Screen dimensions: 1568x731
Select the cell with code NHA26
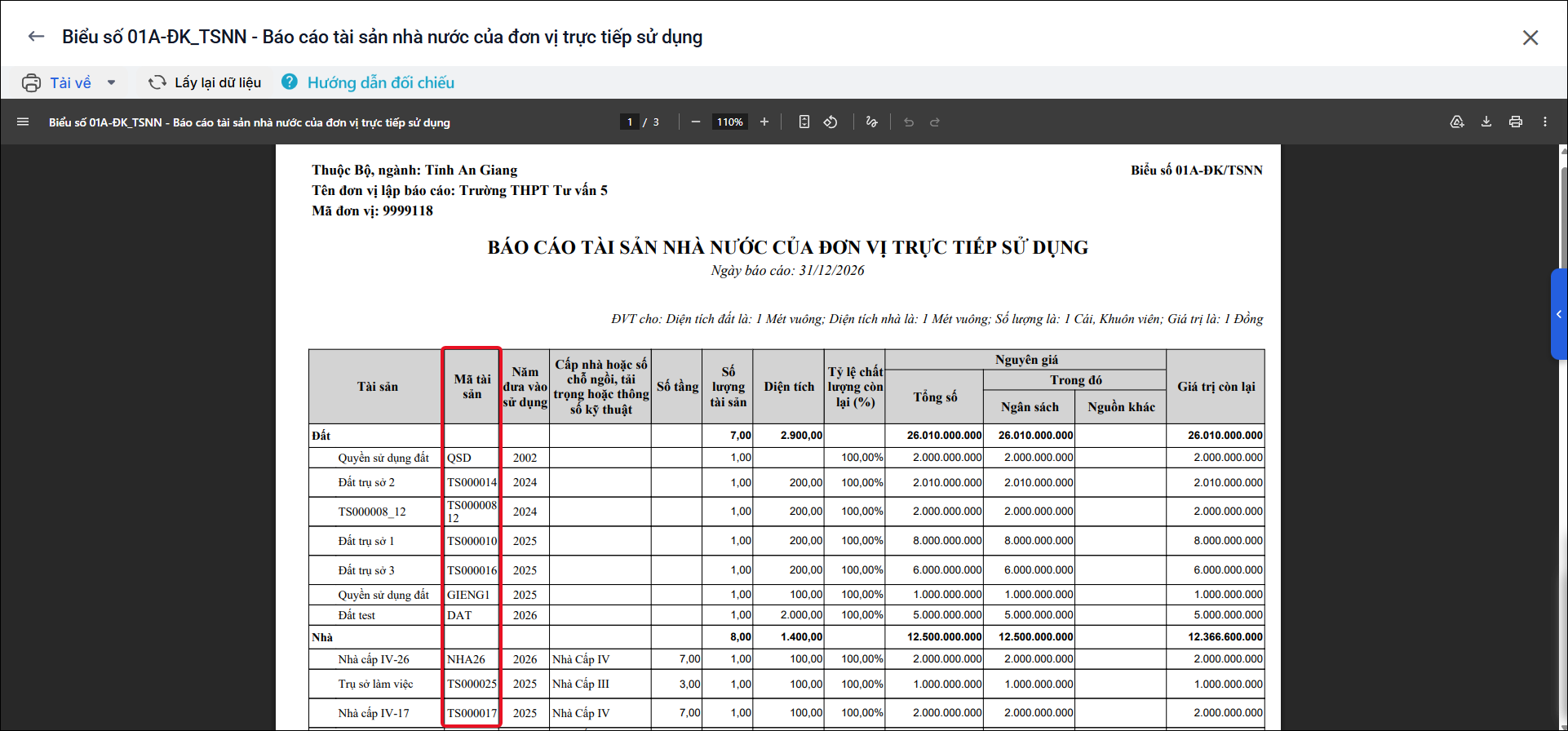472,659
